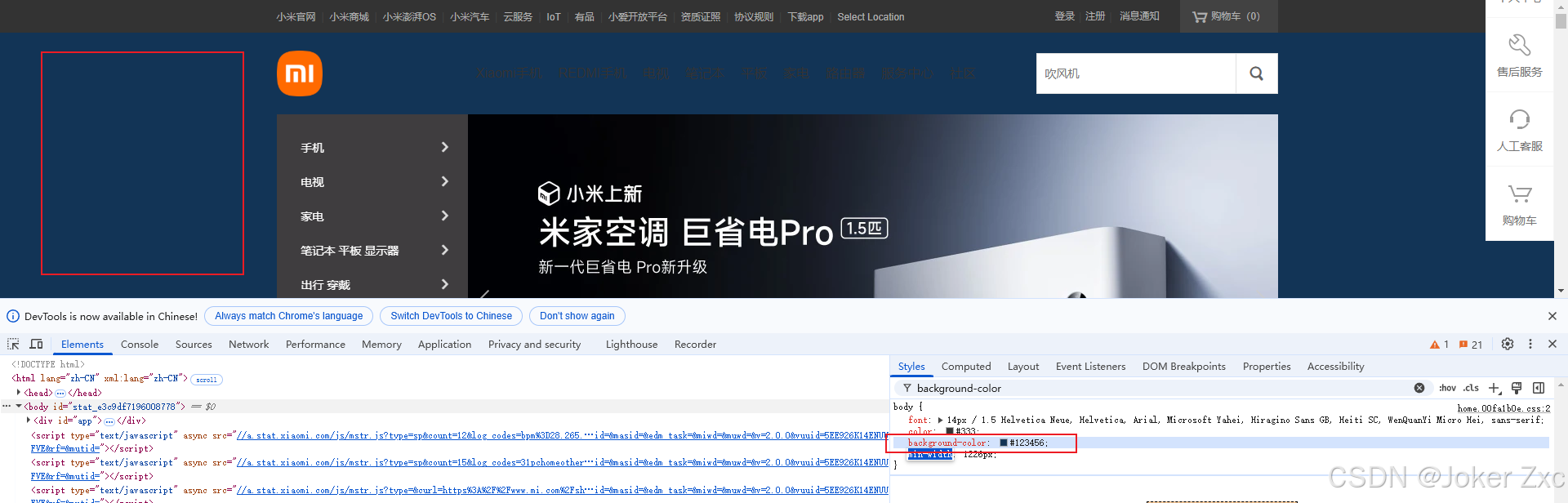Open the 购物车 cart in top bar
The width and height of the screenshot is (1568, 503).
(x=1228, y=16)
